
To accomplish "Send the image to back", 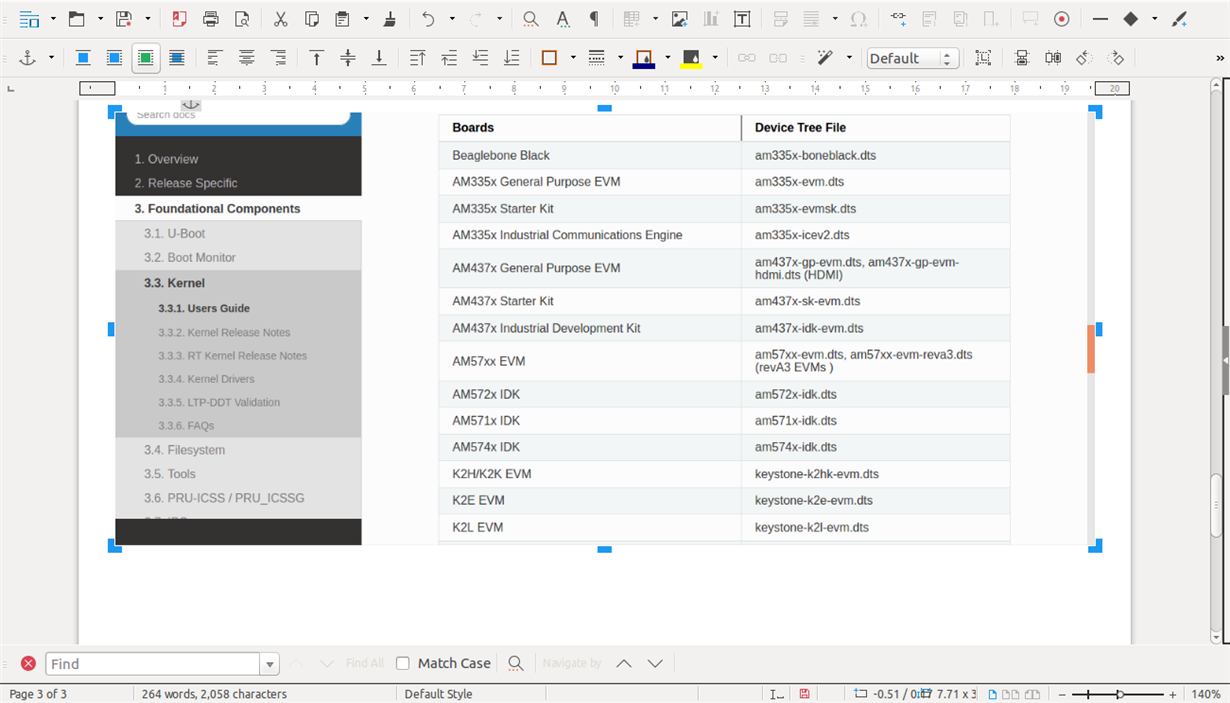I will pos(512,58).
